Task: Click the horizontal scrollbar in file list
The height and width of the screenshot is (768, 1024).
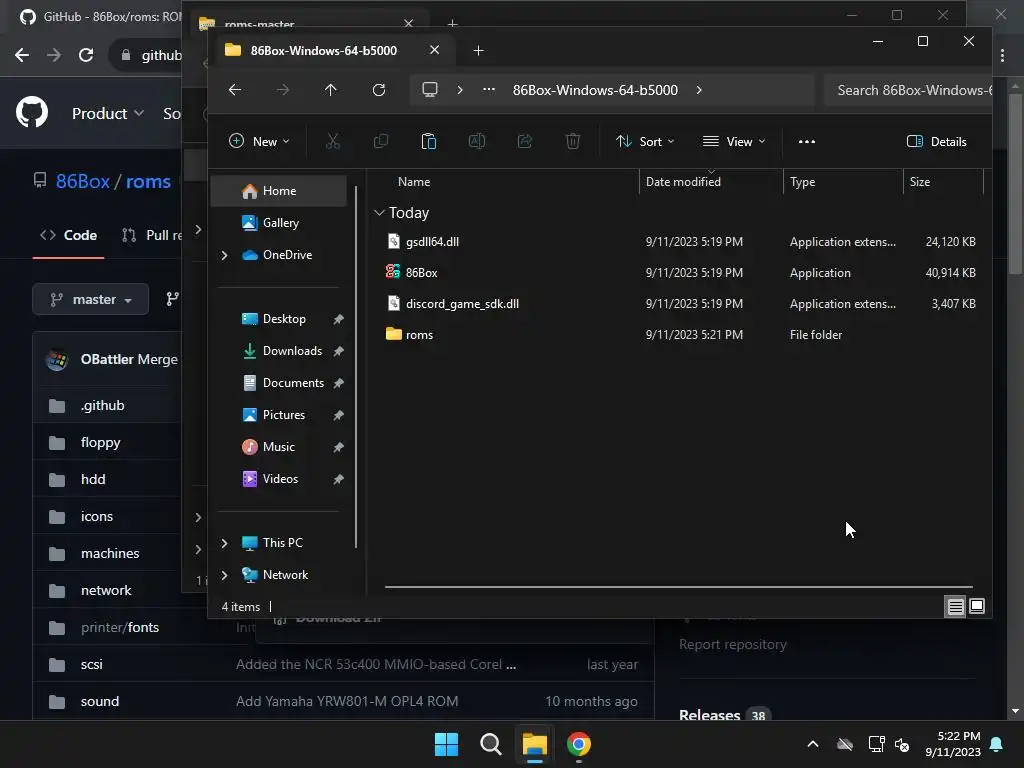Action: [x=679, y=586]
